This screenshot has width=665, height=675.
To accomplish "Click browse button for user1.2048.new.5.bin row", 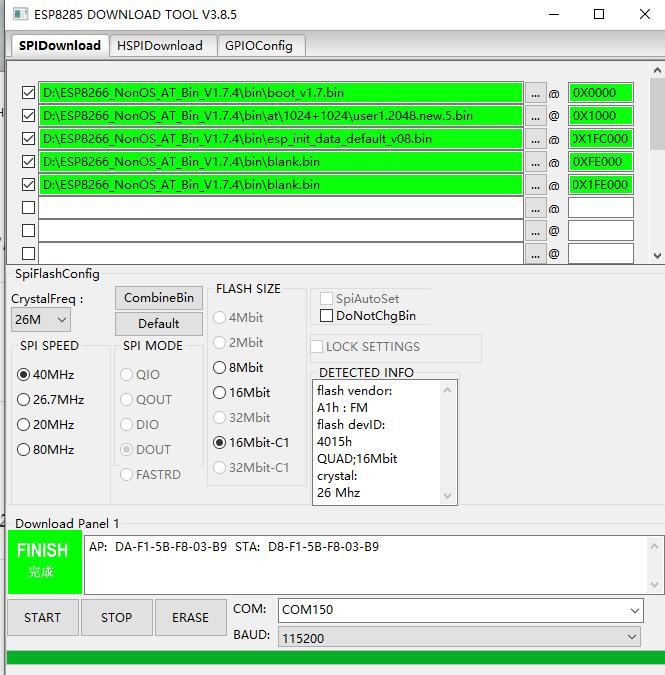I will (536, 116).
